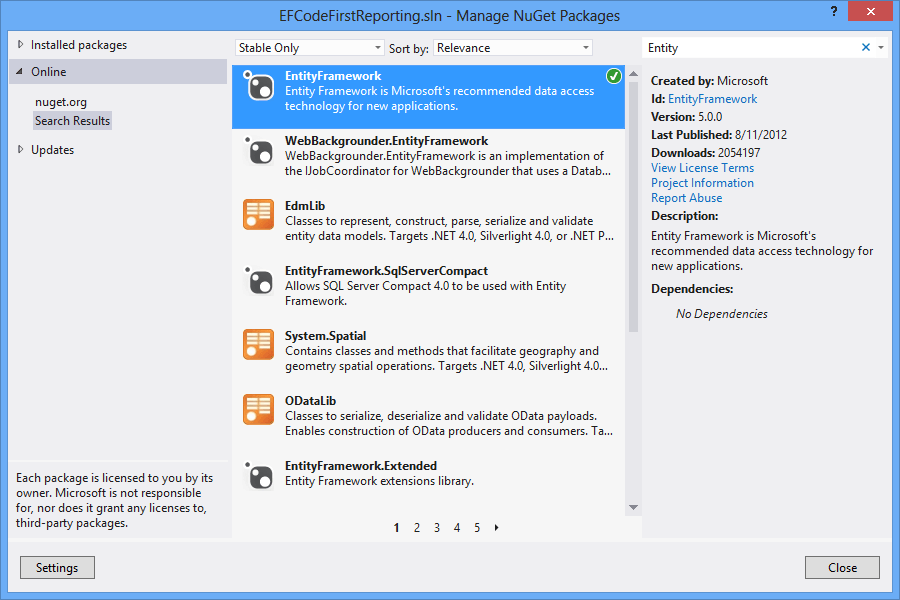
Task: Click the 'Version: 5.0.0' text
Action: point(686,117)
